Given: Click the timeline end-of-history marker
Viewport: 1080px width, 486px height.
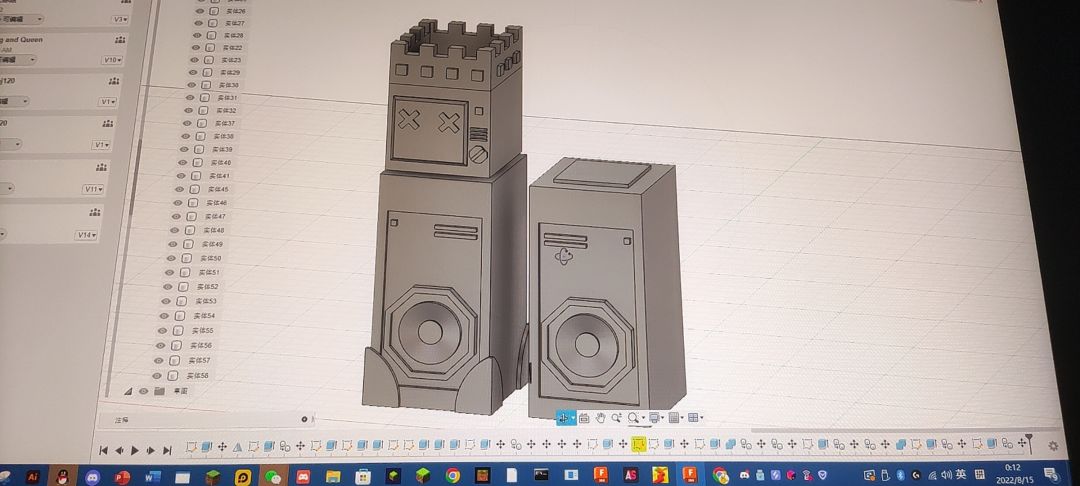Looking at the screenshot, I should [1029, 443].
